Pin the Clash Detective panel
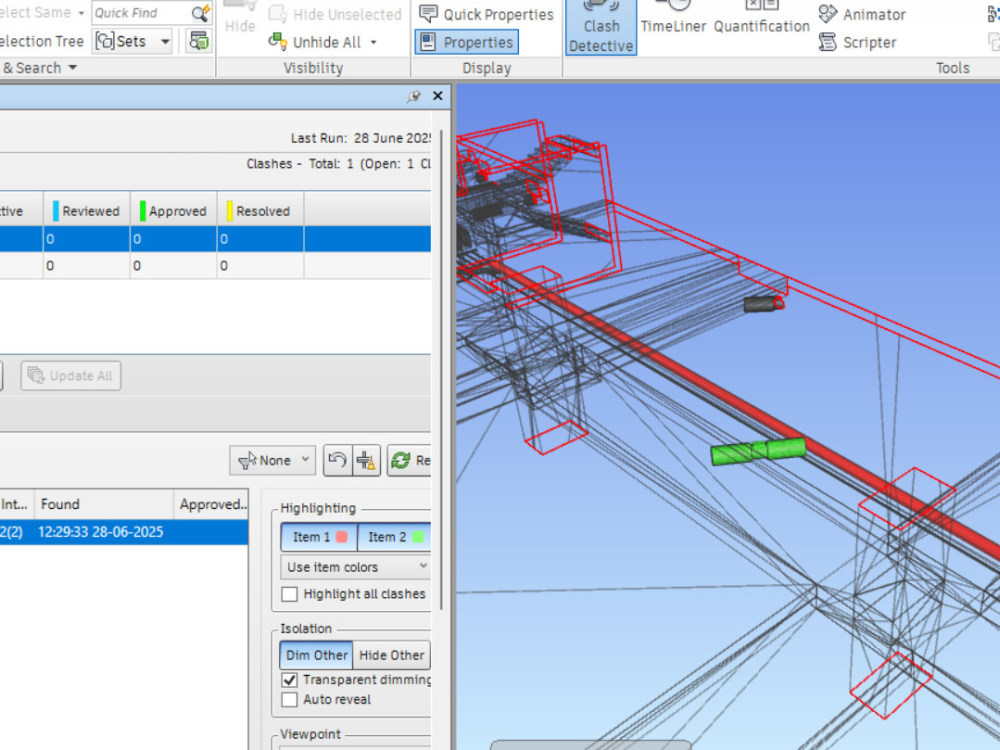Viewport: 1000px width, 750px height. tap(414, 96)
